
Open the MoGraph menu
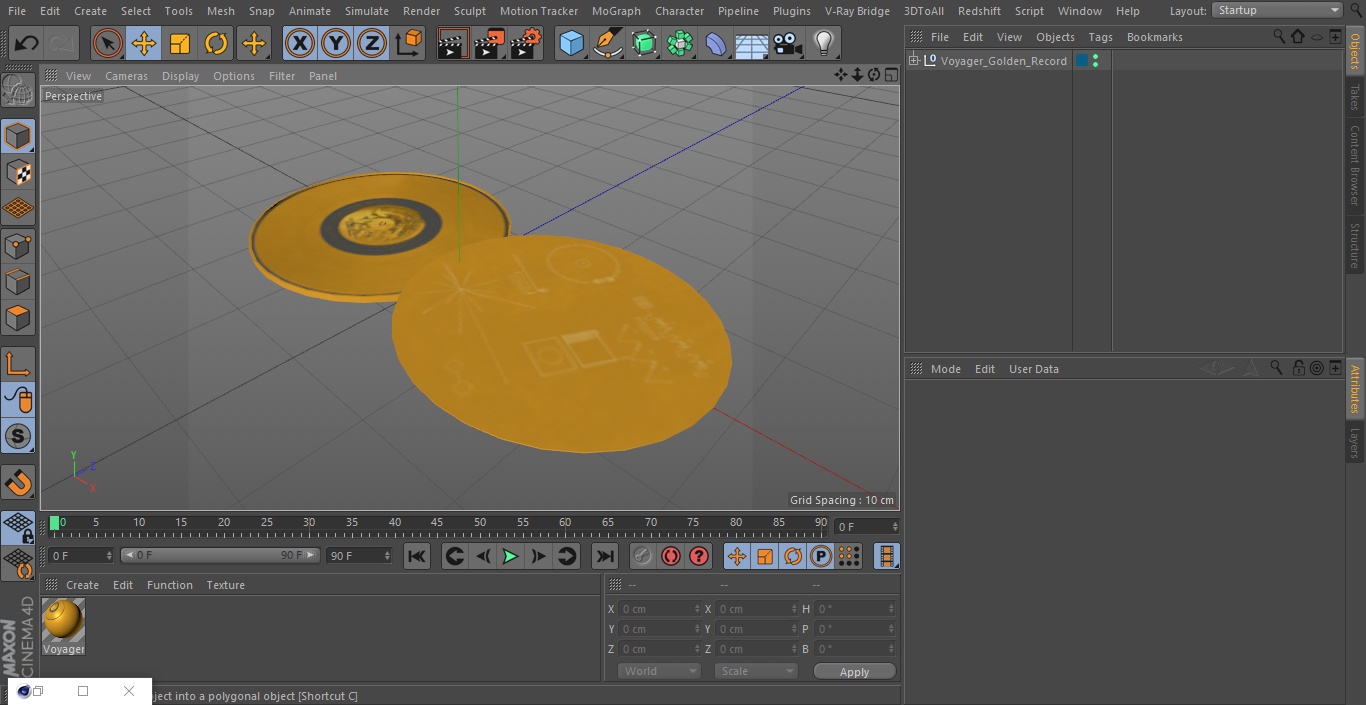pos(616,11)
